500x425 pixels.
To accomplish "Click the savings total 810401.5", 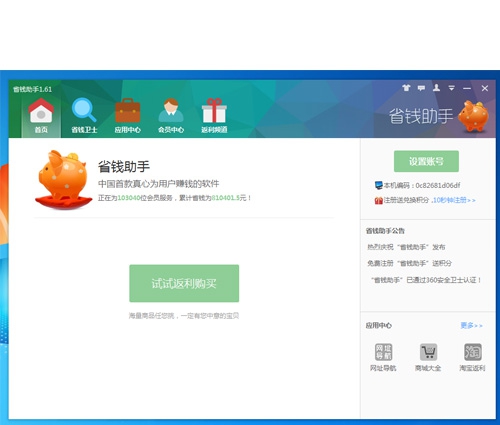I will 226,198.
